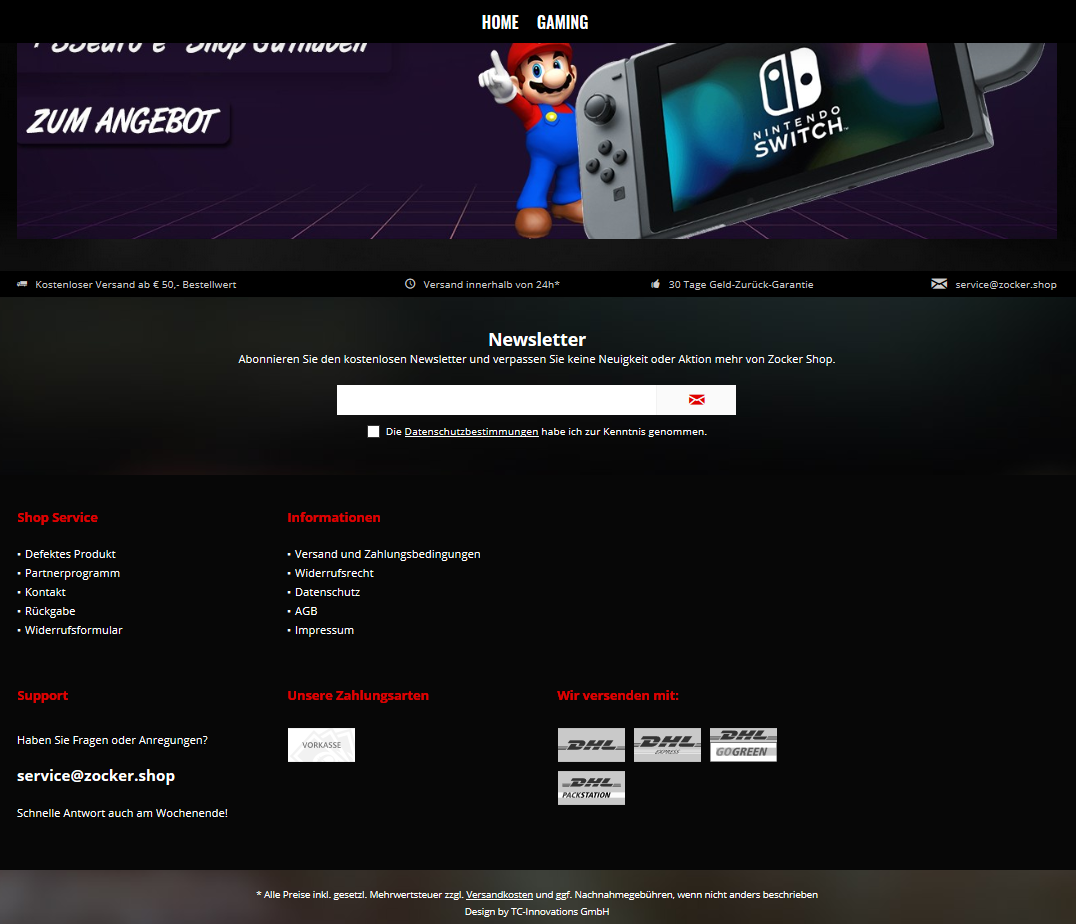The height and width of the screenshot is (924, 1076).
Task: Open Versand und Zahlungsbedingungen link
Action: coord(387,554)
